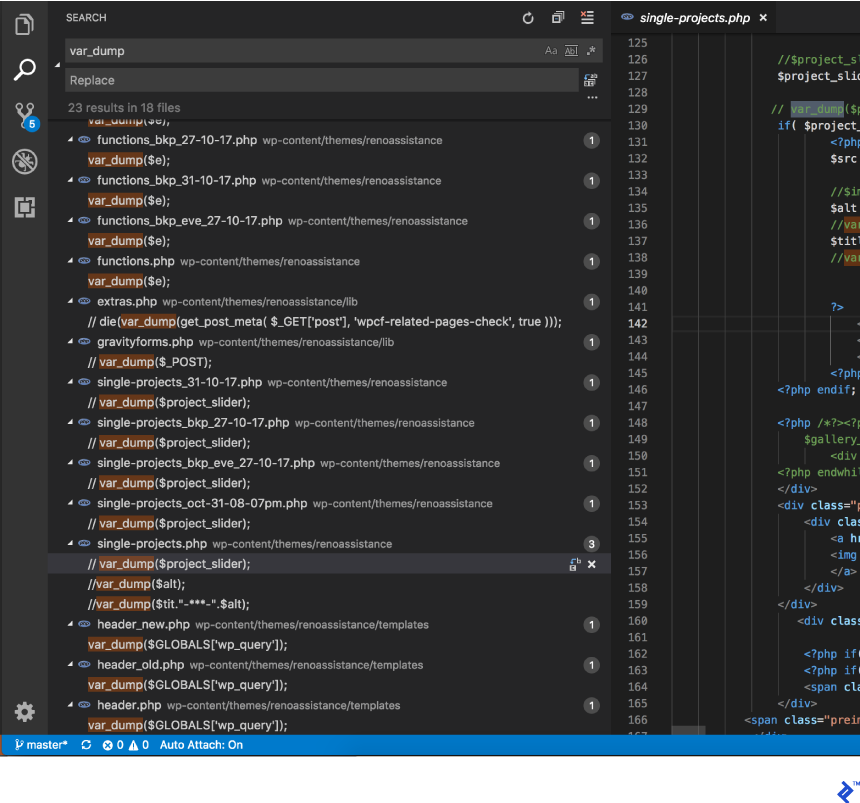The image size is (860, 803).
Task: Open the Explorer view in the Activity Bar
Action: click(x=24, y=24)
